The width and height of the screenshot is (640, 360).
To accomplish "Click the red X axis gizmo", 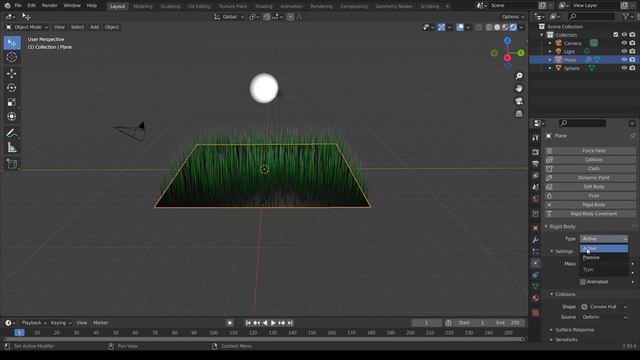I will coord(507,58).
